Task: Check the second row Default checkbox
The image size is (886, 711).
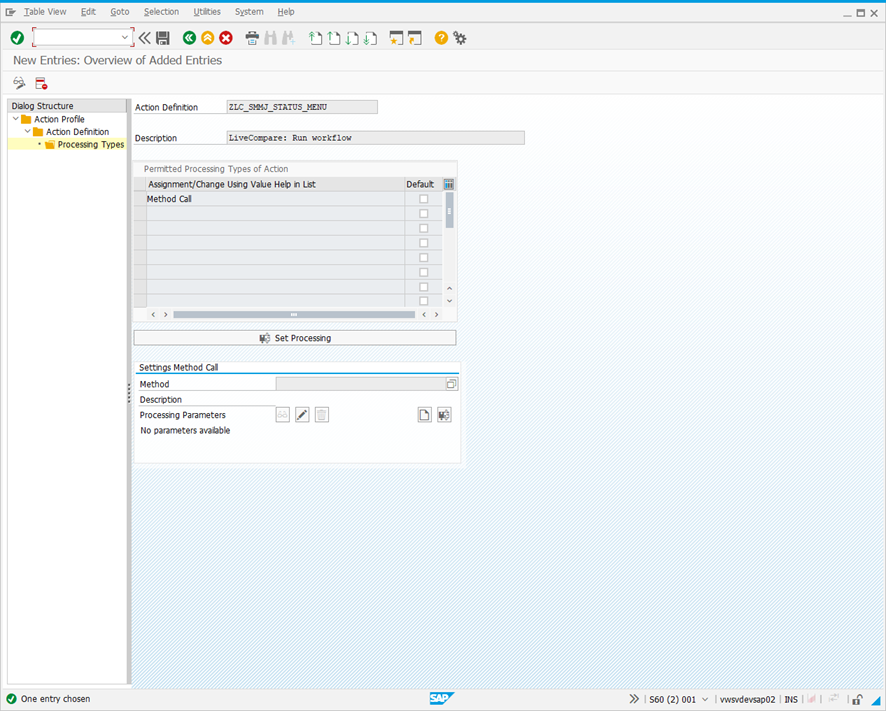Action: [424, 214]
